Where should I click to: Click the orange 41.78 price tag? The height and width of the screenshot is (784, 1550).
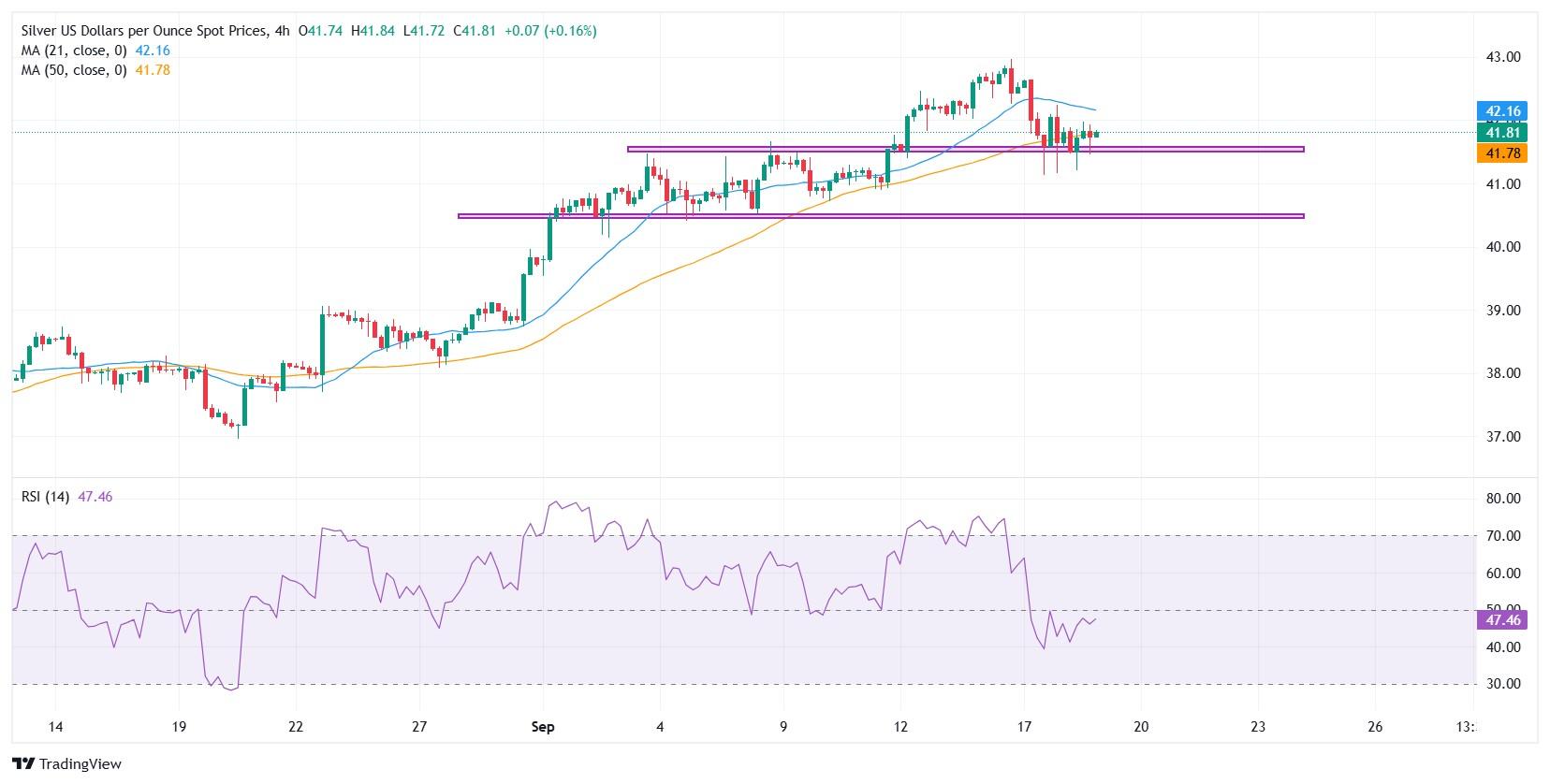1501,153
